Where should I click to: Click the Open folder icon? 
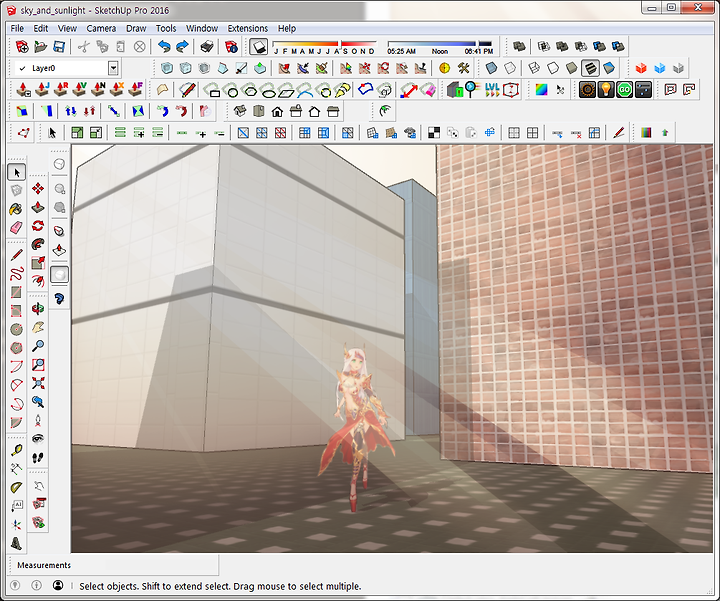[x=40, y=46]
